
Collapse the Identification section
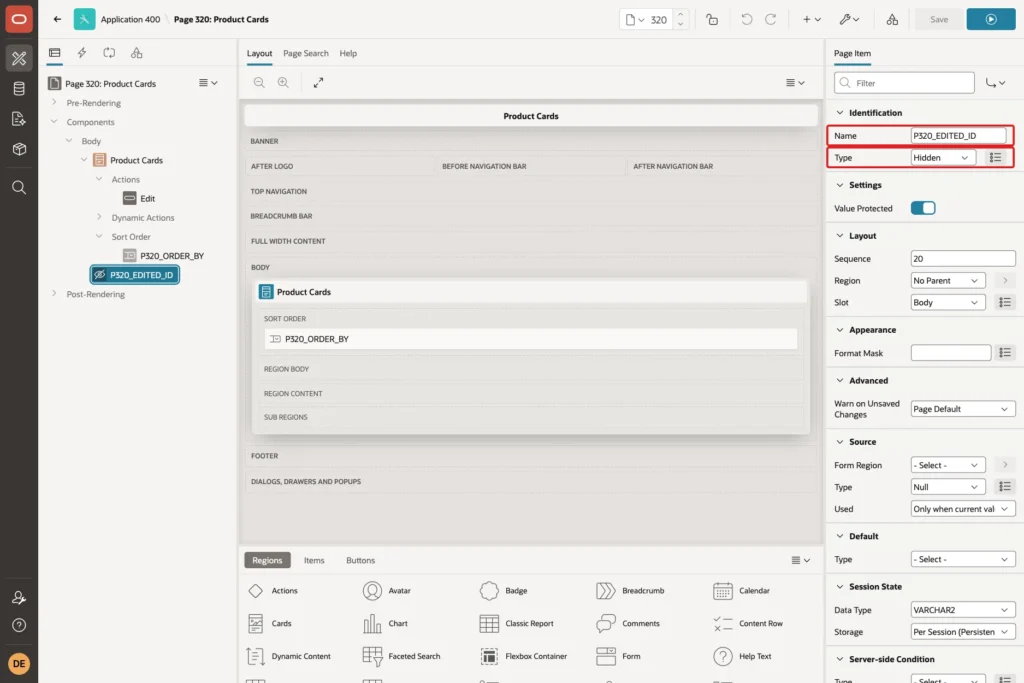coord(840,112)
